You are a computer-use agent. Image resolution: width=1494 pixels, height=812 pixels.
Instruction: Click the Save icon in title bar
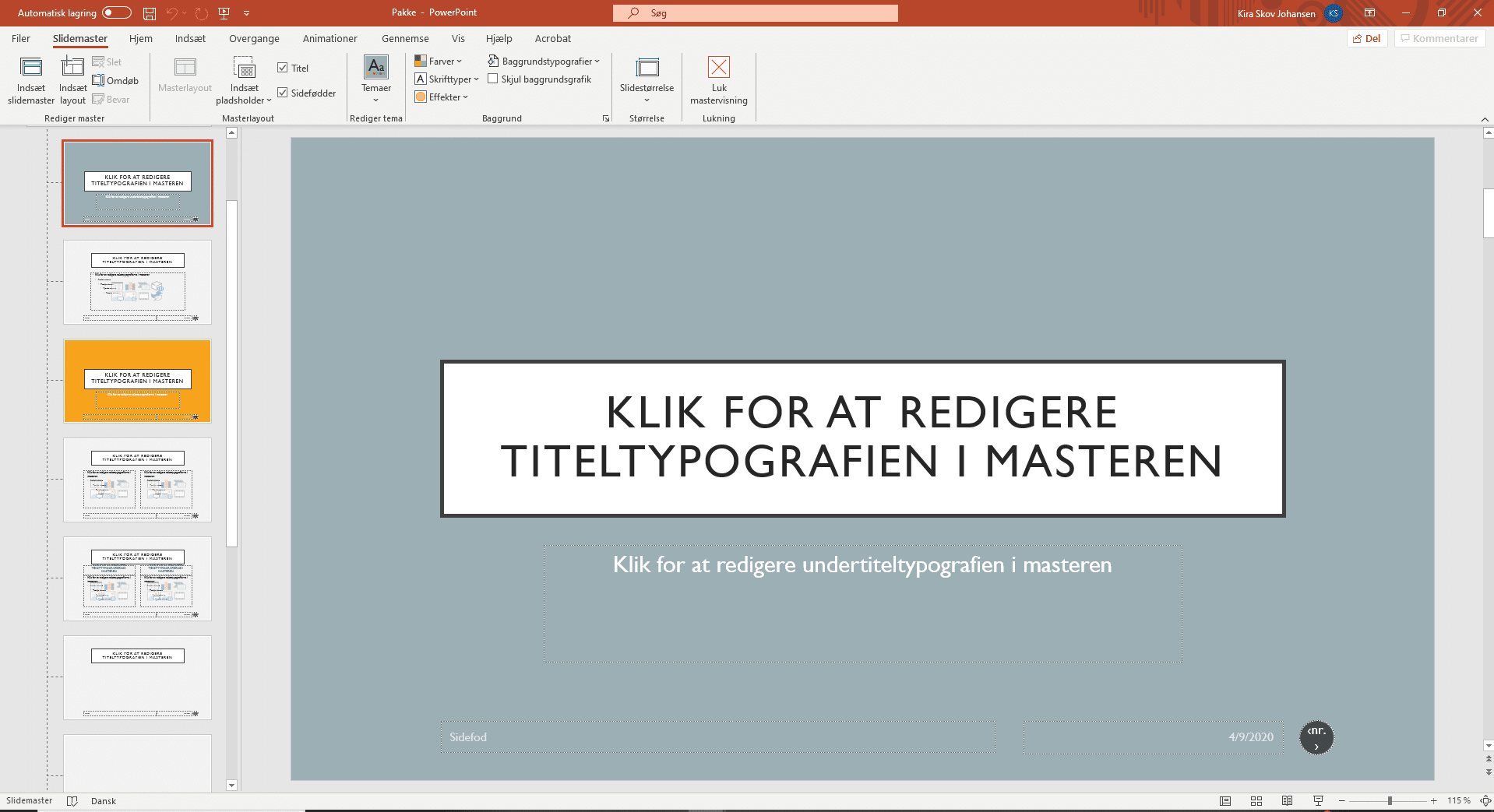coord(150,13)
